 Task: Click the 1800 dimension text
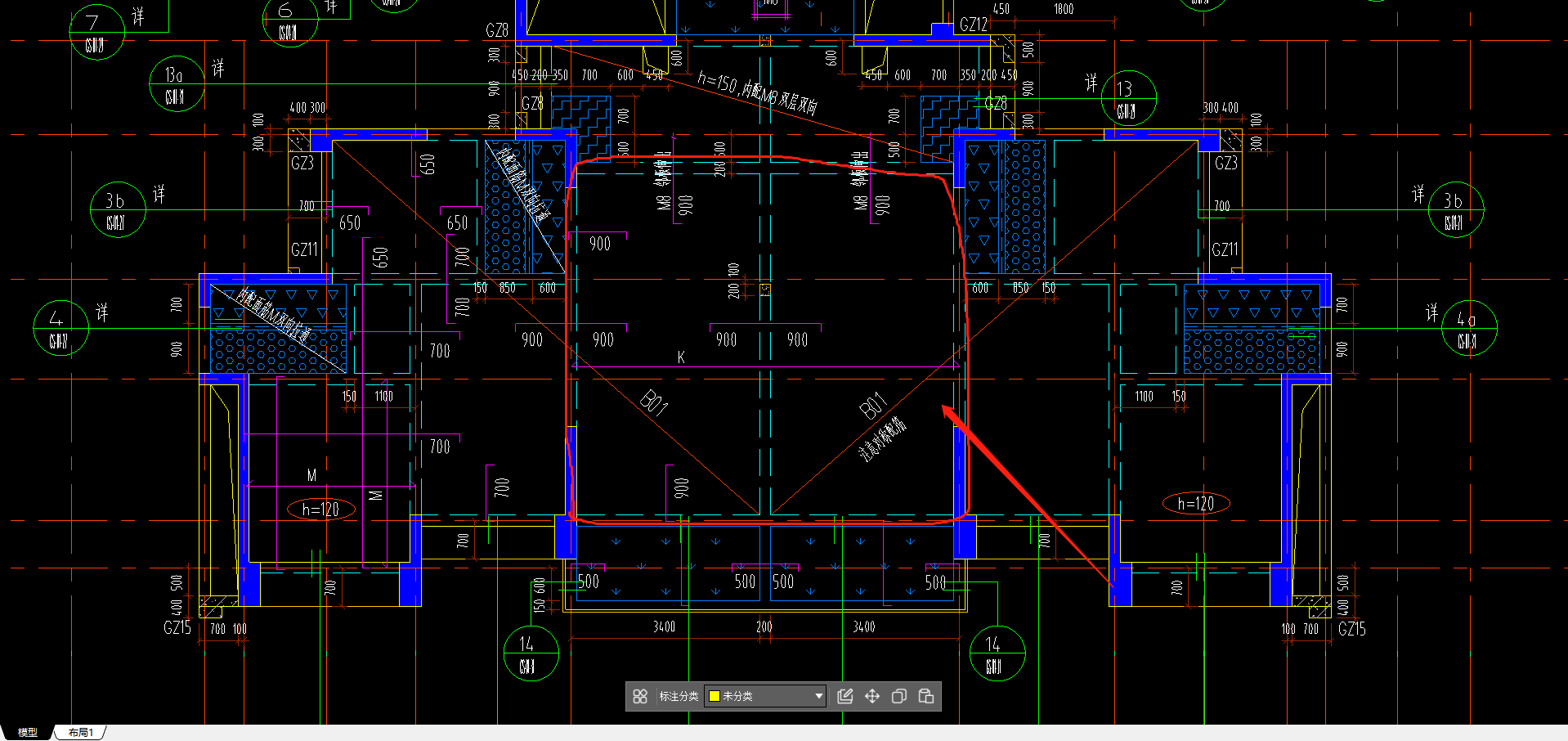point(1064,9)
